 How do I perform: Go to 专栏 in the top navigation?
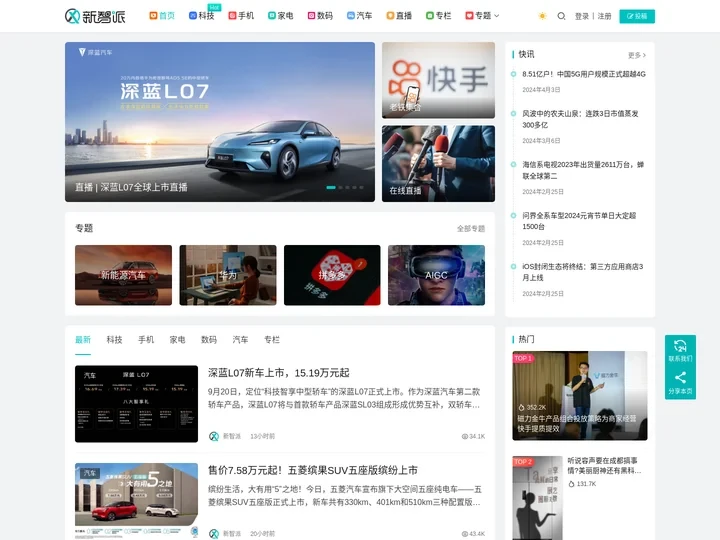pos(439,16)
